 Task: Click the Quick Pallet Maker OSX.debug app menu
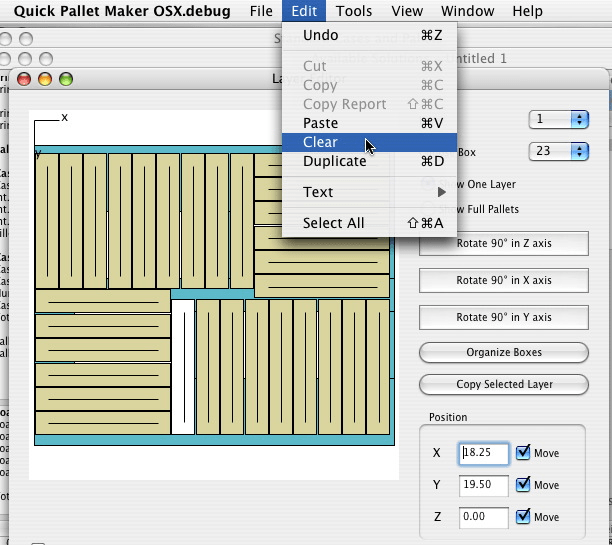click(x=122, y=11)
